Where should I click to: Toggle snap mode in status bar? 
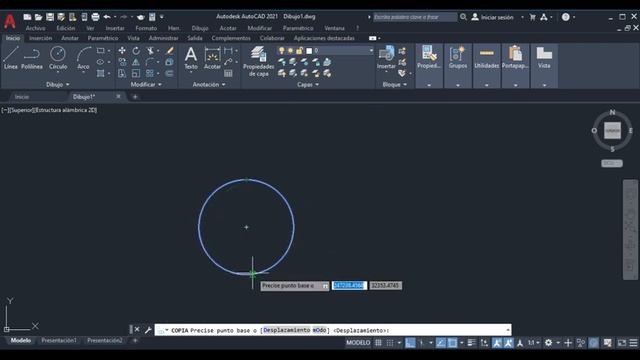390,343
